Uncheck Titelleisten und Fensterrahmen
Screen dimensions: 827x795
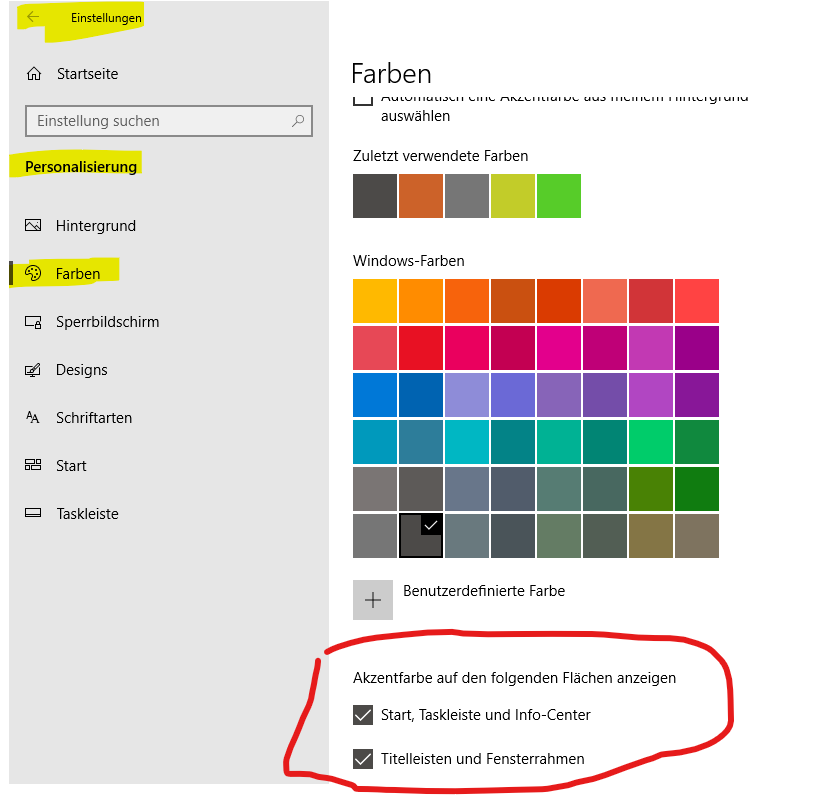tap(363, 759)
